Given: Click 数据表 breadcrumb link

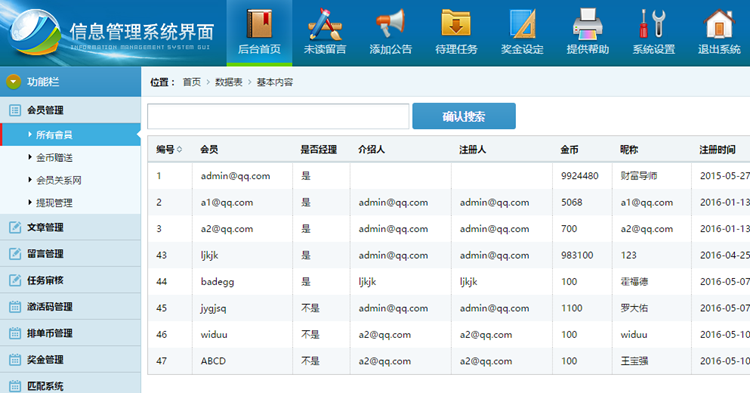Looking at the screenshot, I should click(229, 82).
